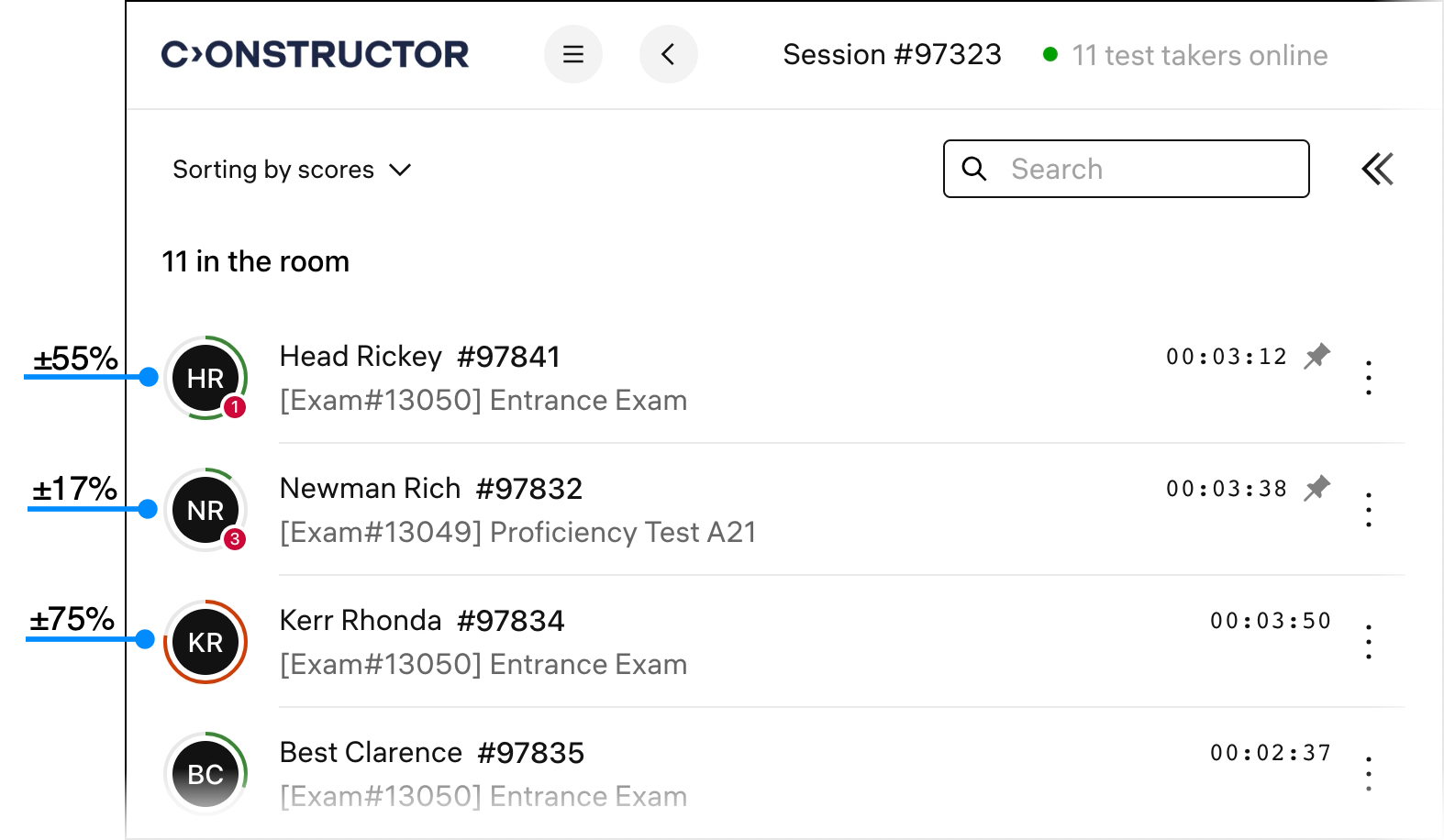This screenshot has width=1444, height=840.
Task: Click the Constructor logo
Action: (315, 55)
